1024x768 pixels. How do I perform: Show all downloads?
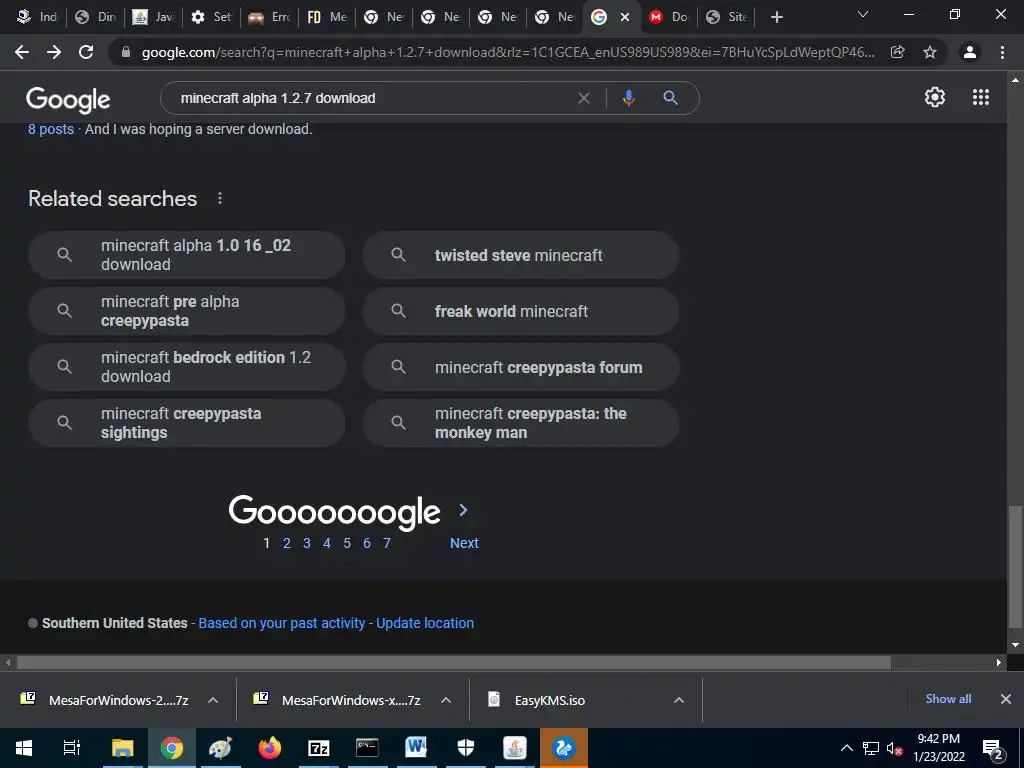(948, 699)
